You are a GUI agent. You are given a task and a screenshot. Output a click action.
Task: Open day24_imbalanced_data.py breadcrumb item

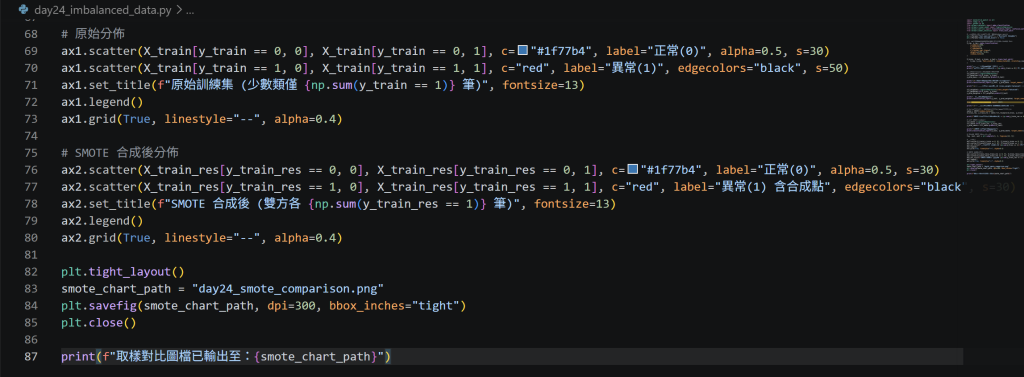[103, 10]
